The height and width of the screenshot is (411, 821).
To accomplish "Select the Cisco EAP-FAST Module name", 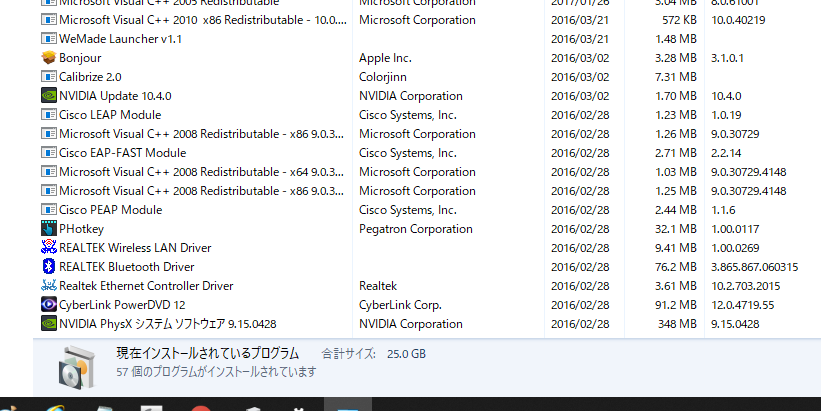I will (123, 153).
